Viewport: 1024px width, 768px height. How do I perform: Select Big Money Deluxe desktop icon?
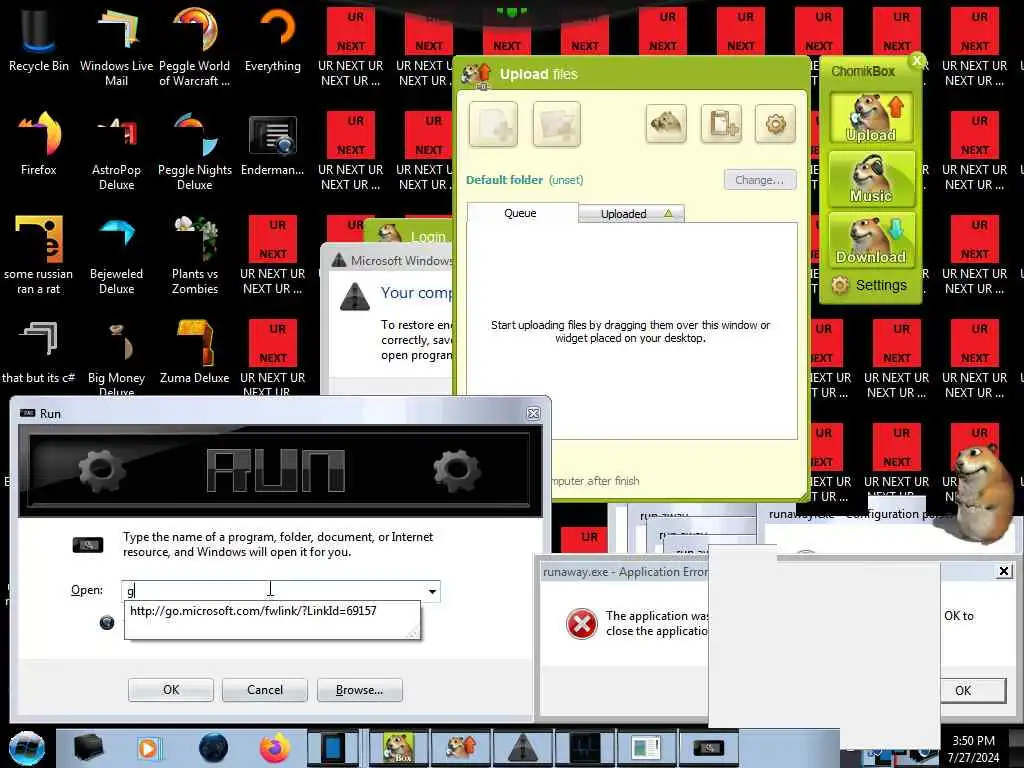click(116, 358)
